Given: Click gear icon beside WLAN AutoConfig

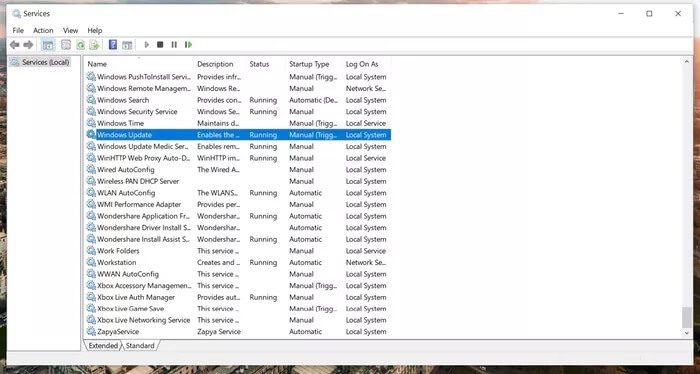Looking at the screenshot, I should (91, 192).
